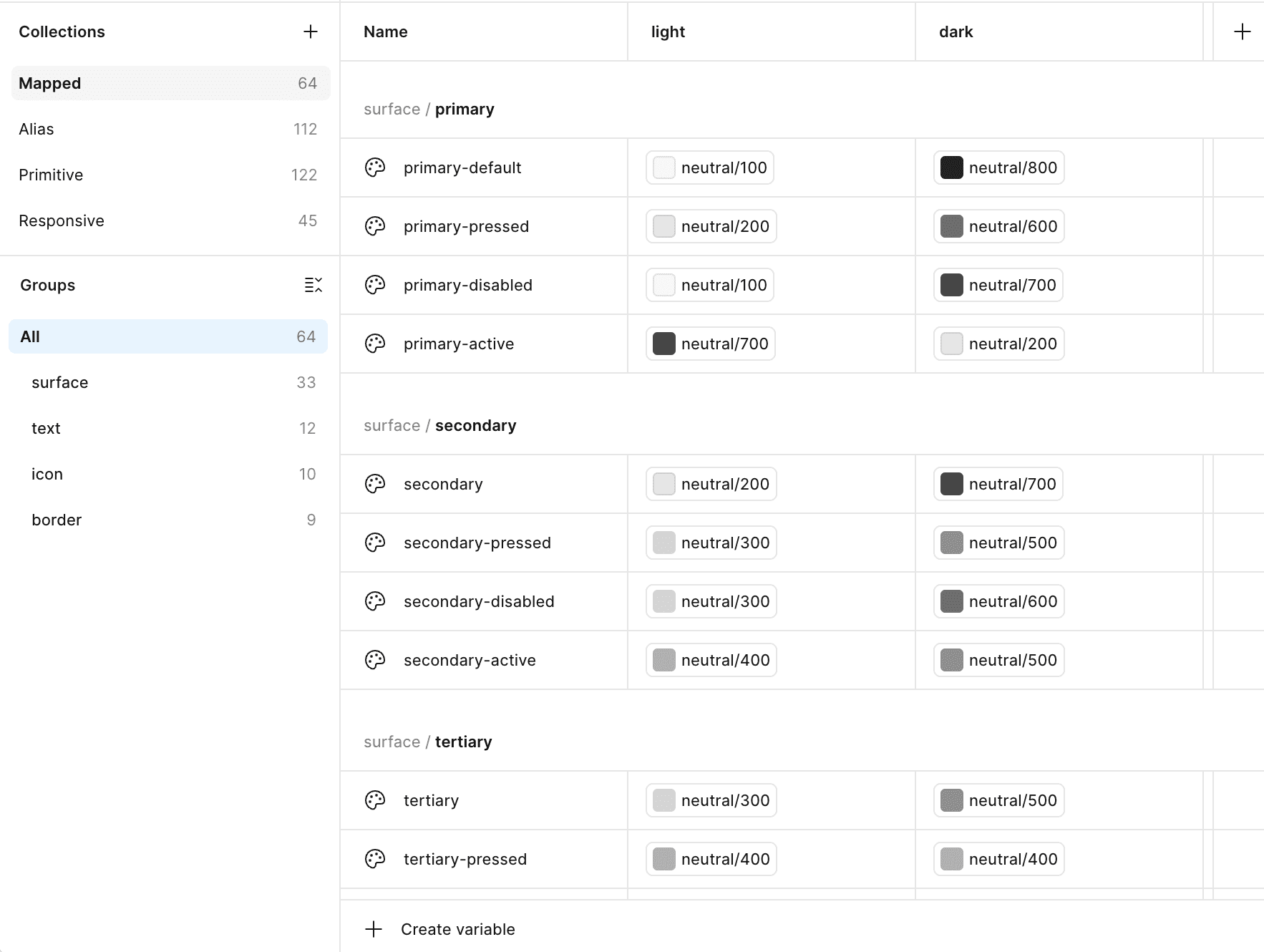The width and height of the screenshot is (1264, 952).
Task: Click palette icon of secondary-disabled row
Action: coord(375,601)
